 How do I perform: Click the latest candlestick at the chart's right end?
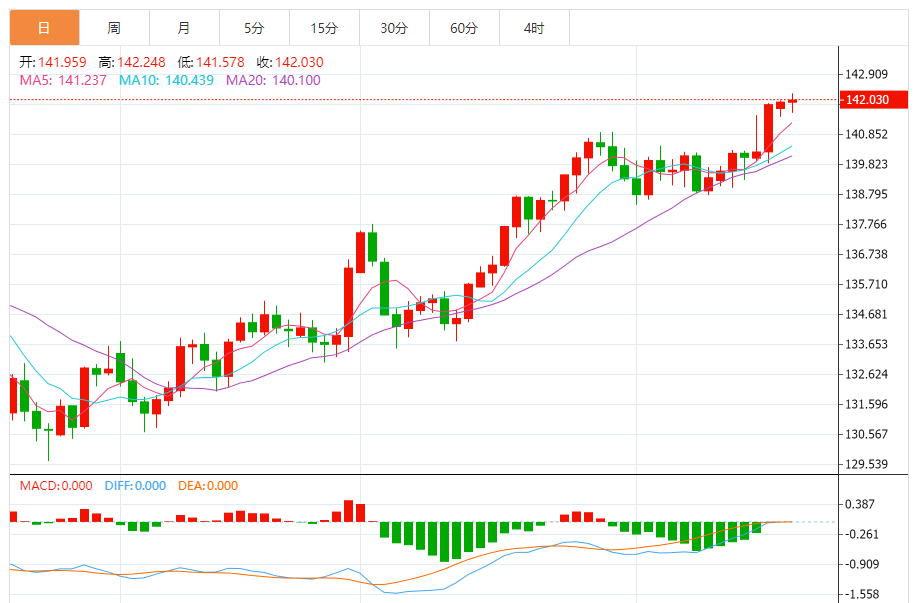792,101
